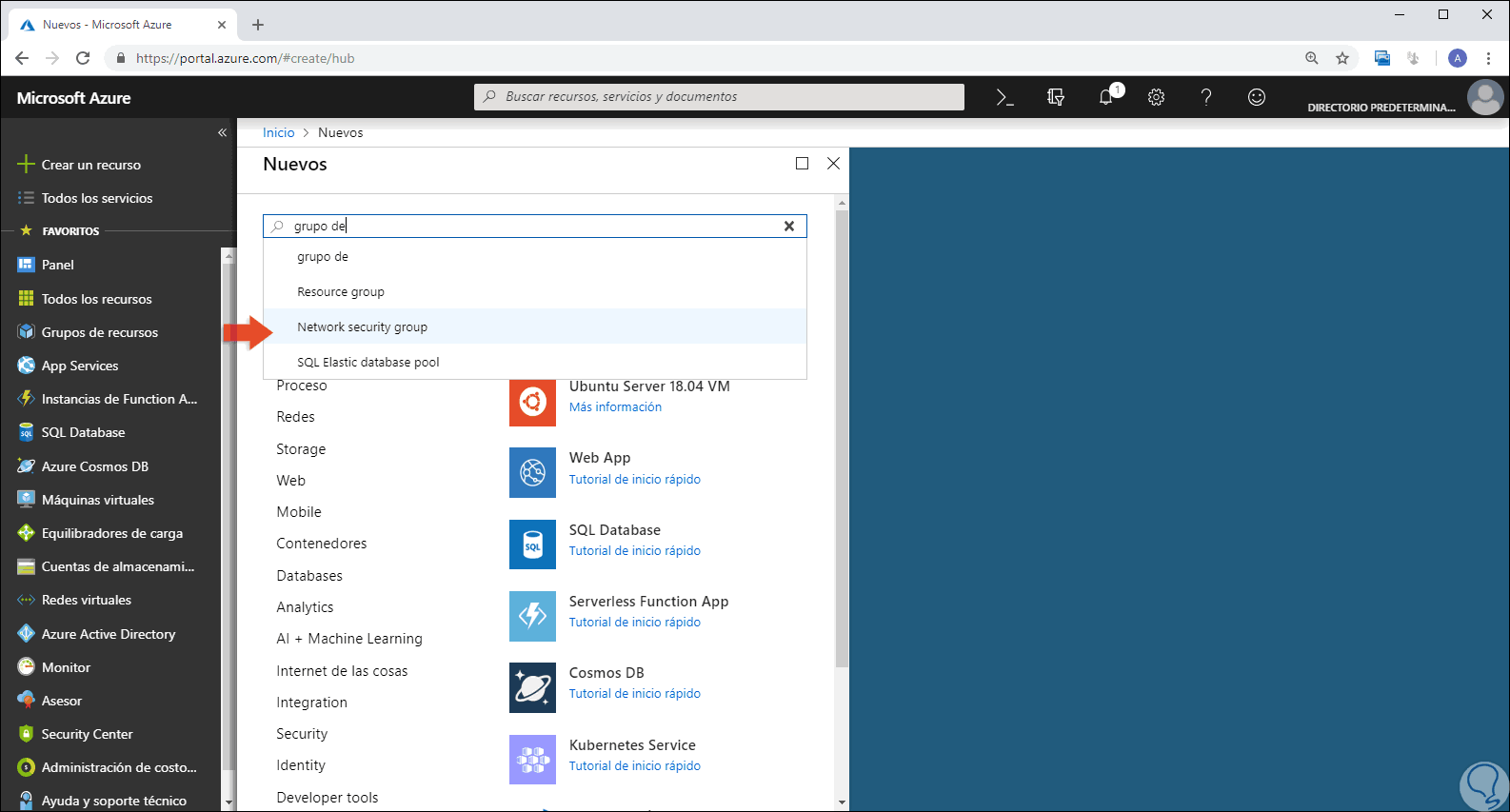Open Chrome zoom indicator icon

[1312, 58]
